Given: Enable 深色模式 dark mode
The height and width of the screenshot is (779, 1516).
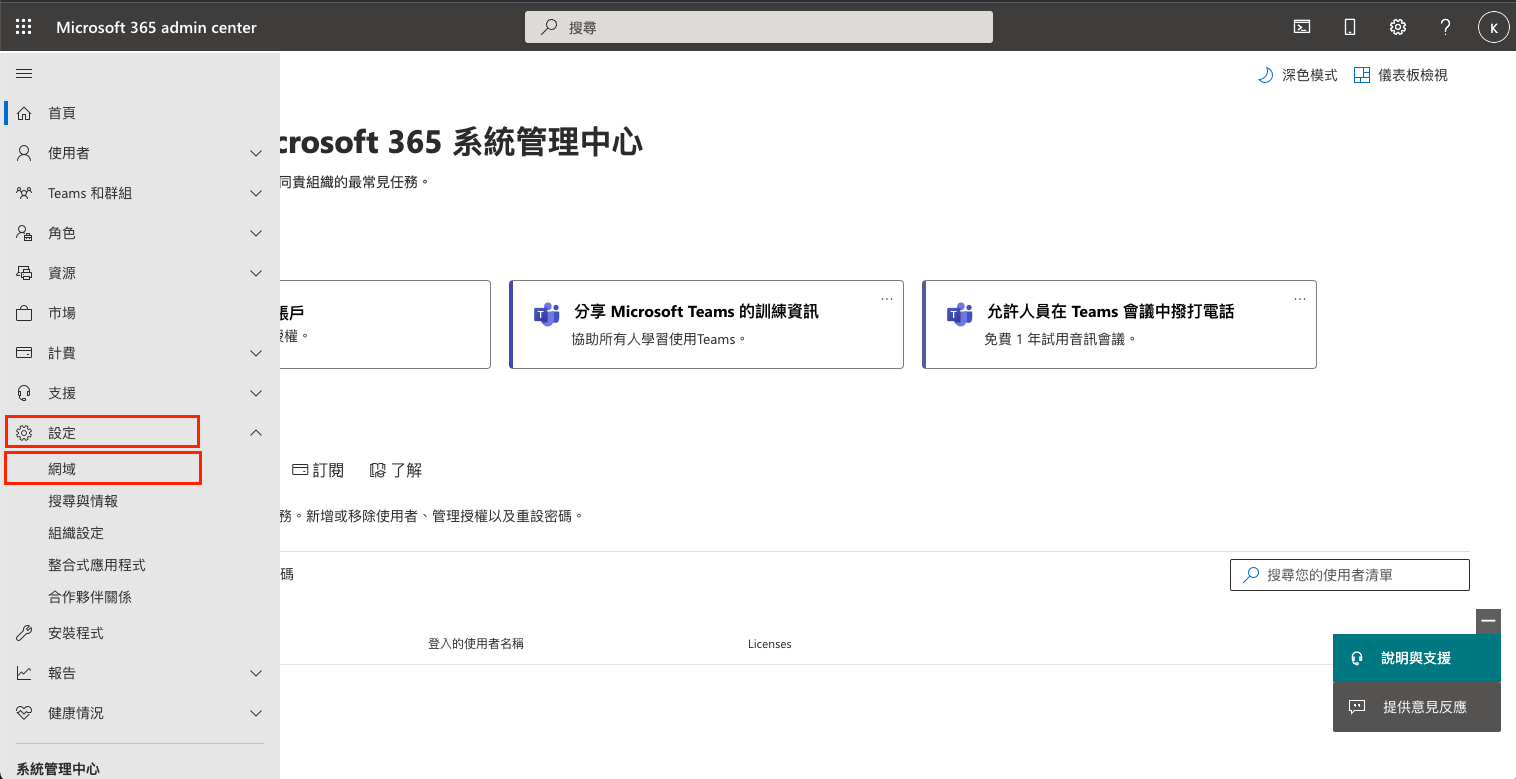Looking at the screenshot, I should (x=1297, y=75).
